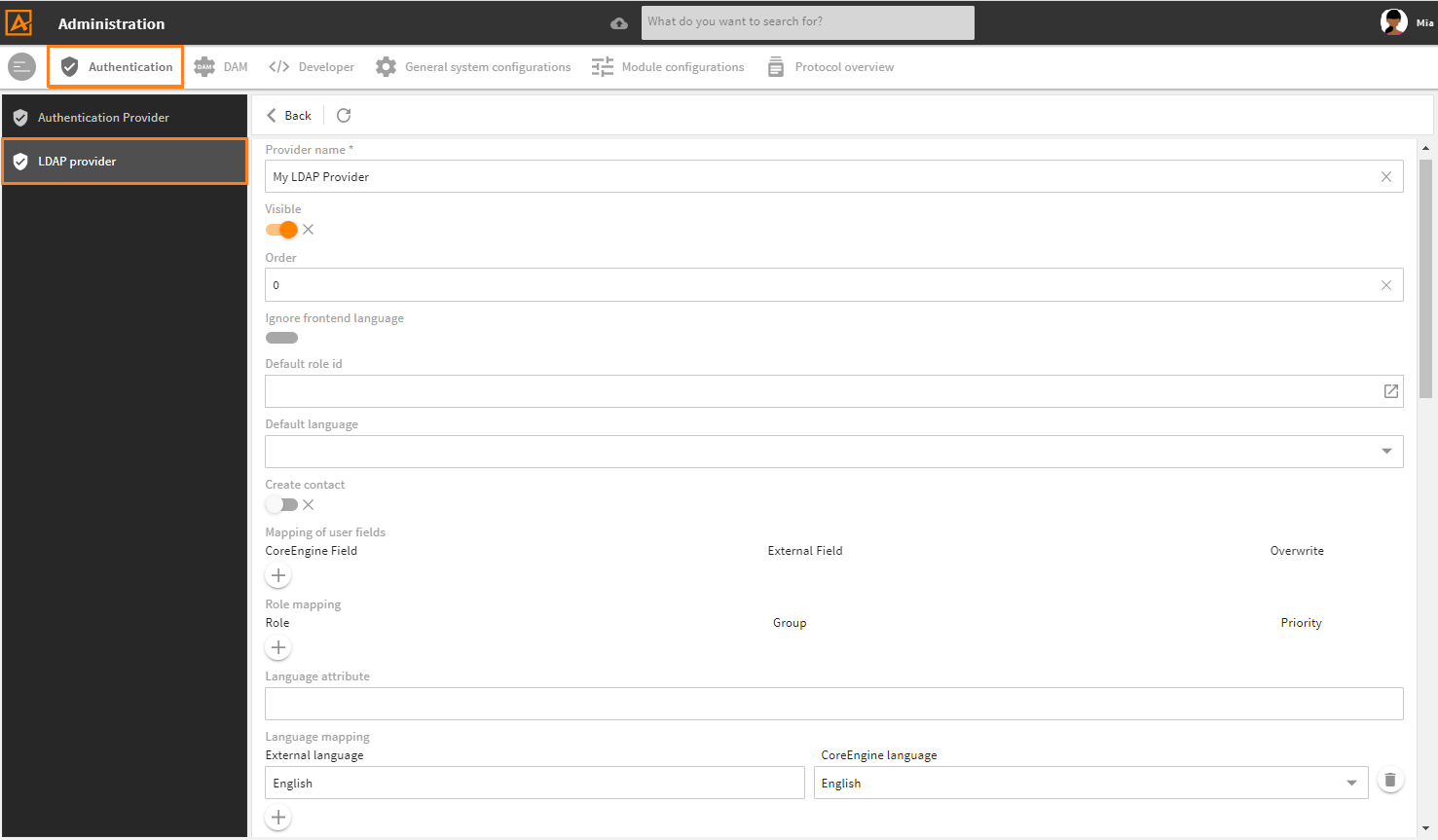The width and height of the screenshot is (1438, 840).
Task: Expand the Default language dropdown
Action: [x=1386, y=452]
